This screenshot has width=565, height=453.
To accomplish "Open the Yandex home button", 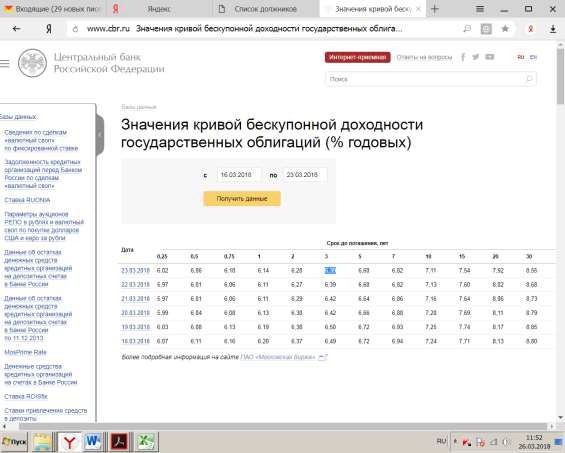I will [49, 29].
